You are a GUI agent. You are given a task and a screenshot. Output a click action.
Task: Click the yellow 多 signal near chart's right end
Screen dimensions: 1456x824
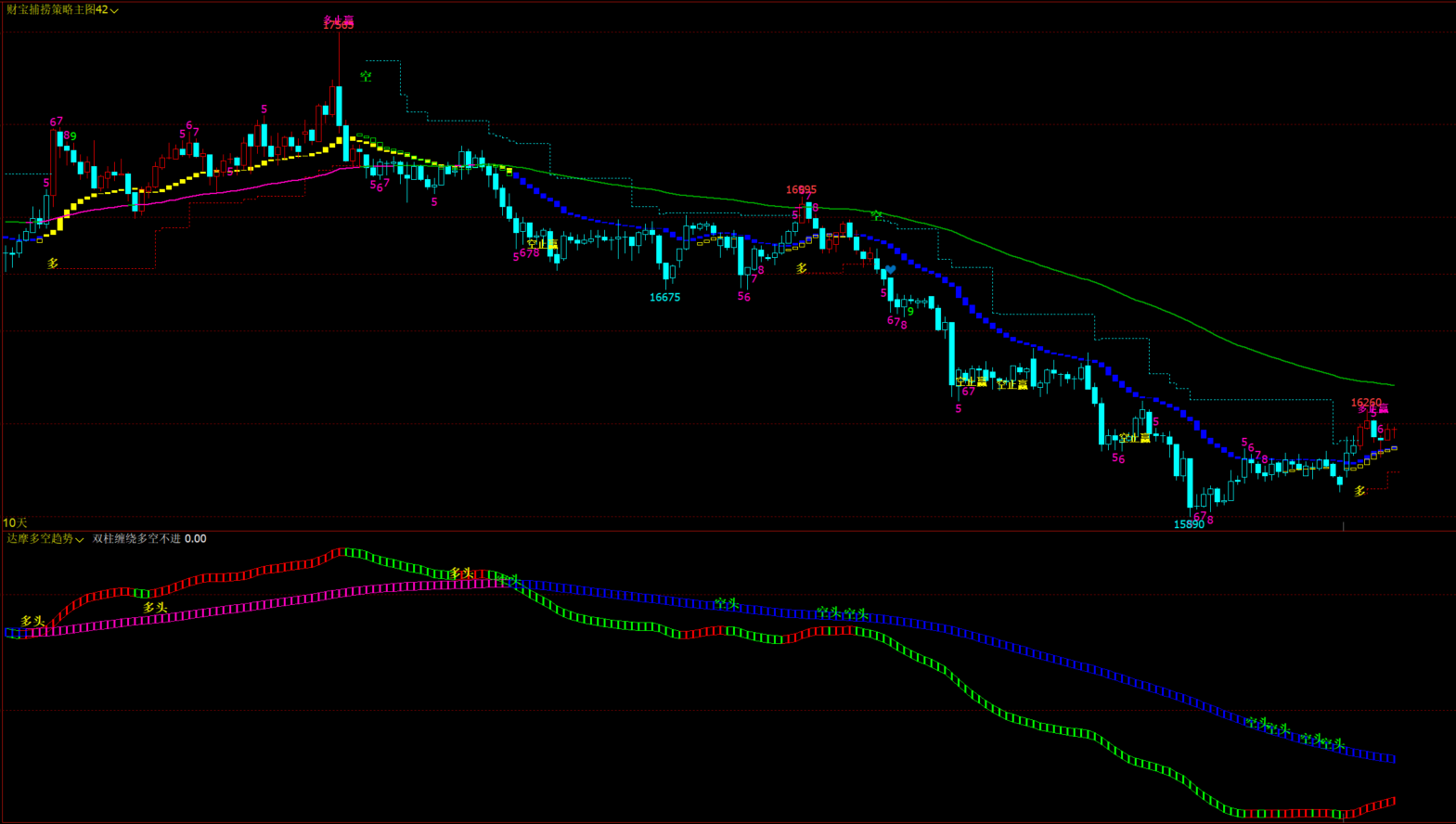point(1359,491)
